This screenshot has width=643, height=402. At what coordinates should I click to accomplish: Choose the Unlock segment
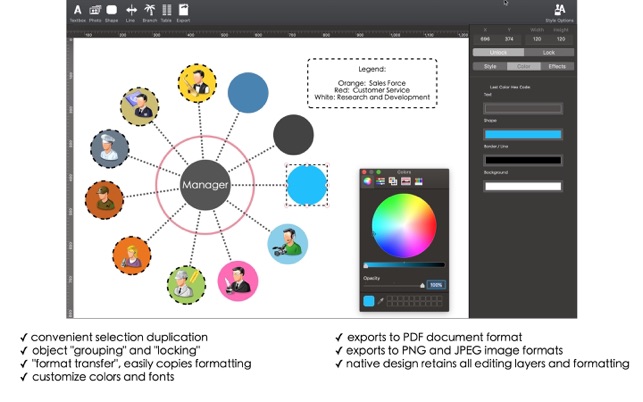pyautogui.click(x=498, y=53)
